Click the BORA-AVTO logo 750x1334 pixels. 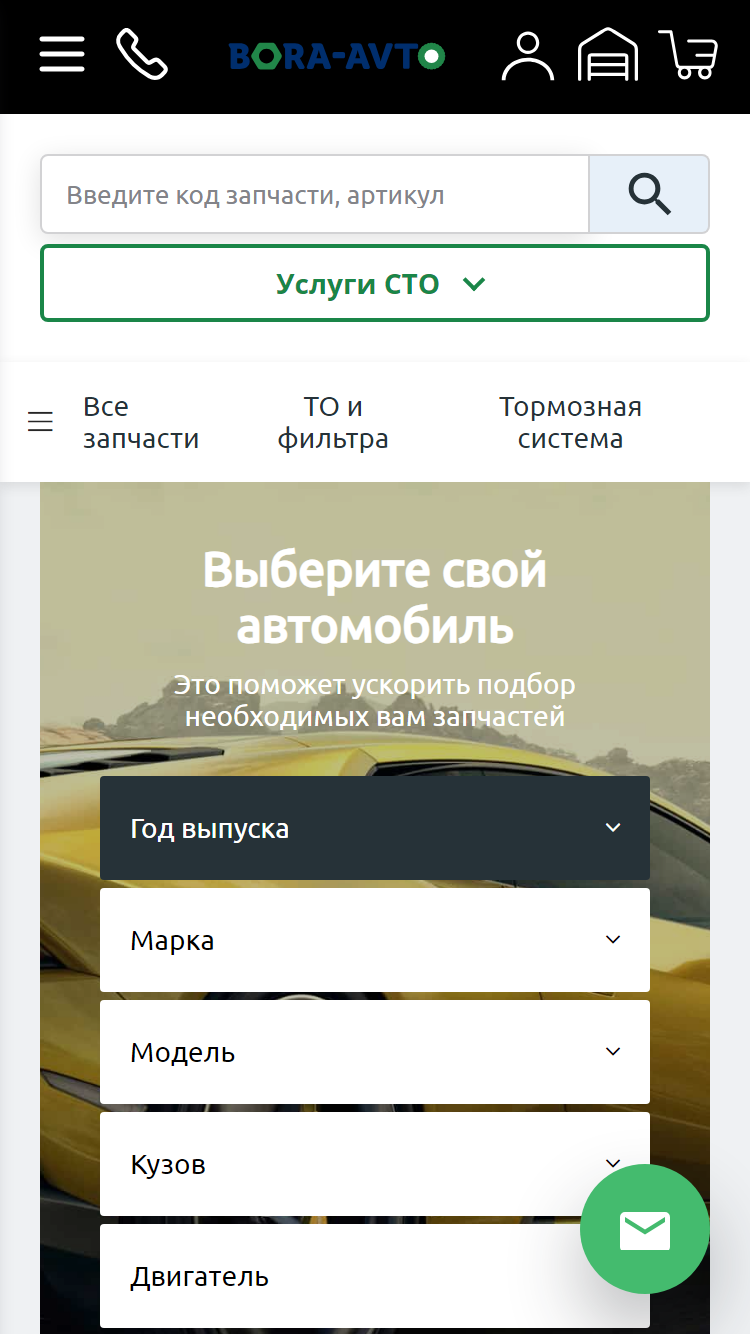[337, 55]
